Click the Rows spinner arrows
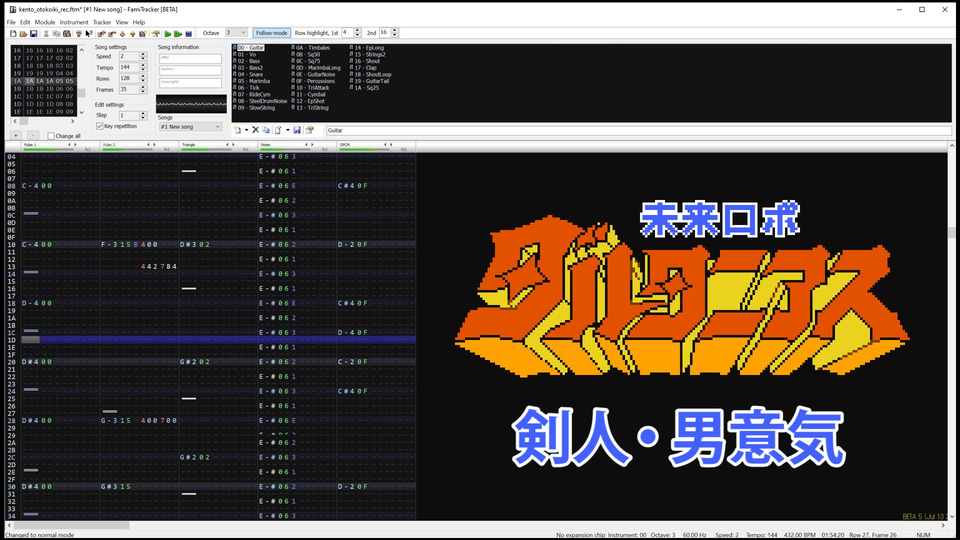 [143, 78]
